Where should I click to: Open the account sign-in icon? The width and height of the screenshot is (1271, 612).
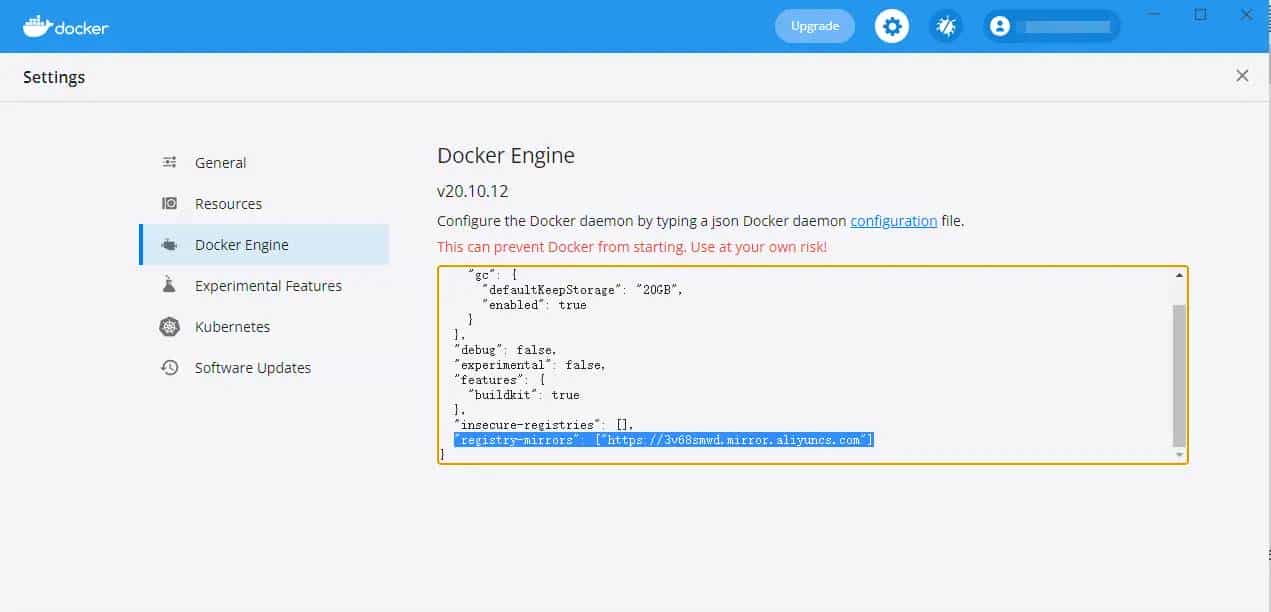(x=1000, y=26)
